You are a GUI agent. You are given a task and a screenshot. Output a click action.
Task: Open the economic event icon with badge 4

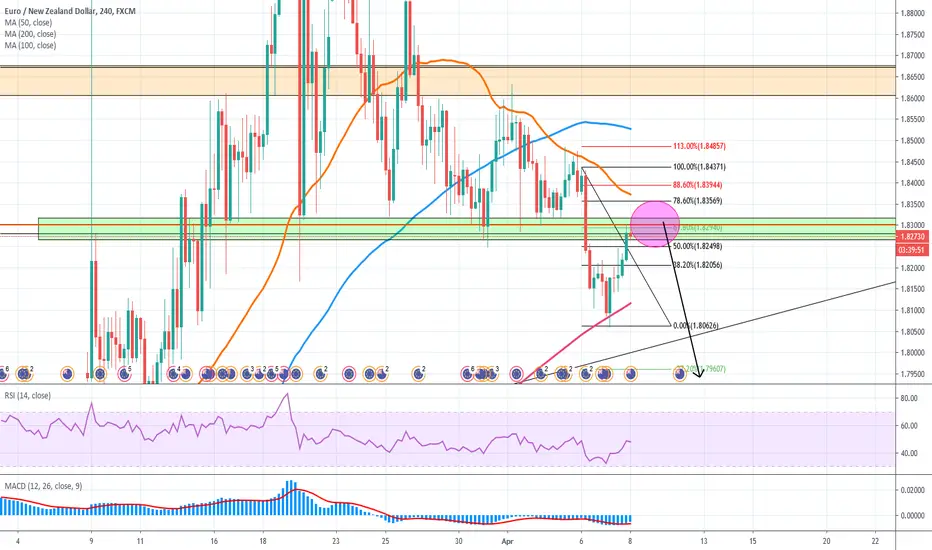(174, 373)
